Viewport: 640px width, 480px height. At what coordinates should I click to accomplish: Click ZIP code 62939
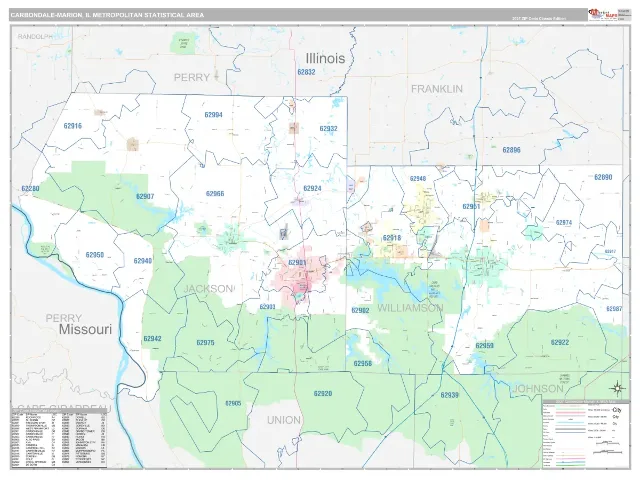pyautogui.click(x=449, y=395)
